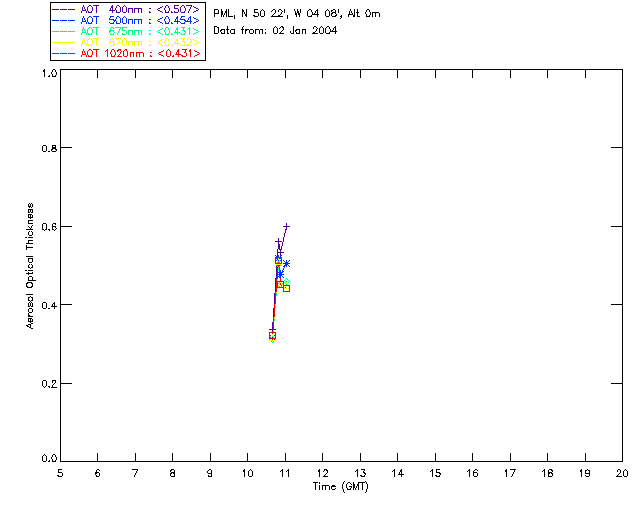The width and height of the screenshot is (640, 512).
Task: Click x-axis tick label 10
Action: [x=248, y=473]
